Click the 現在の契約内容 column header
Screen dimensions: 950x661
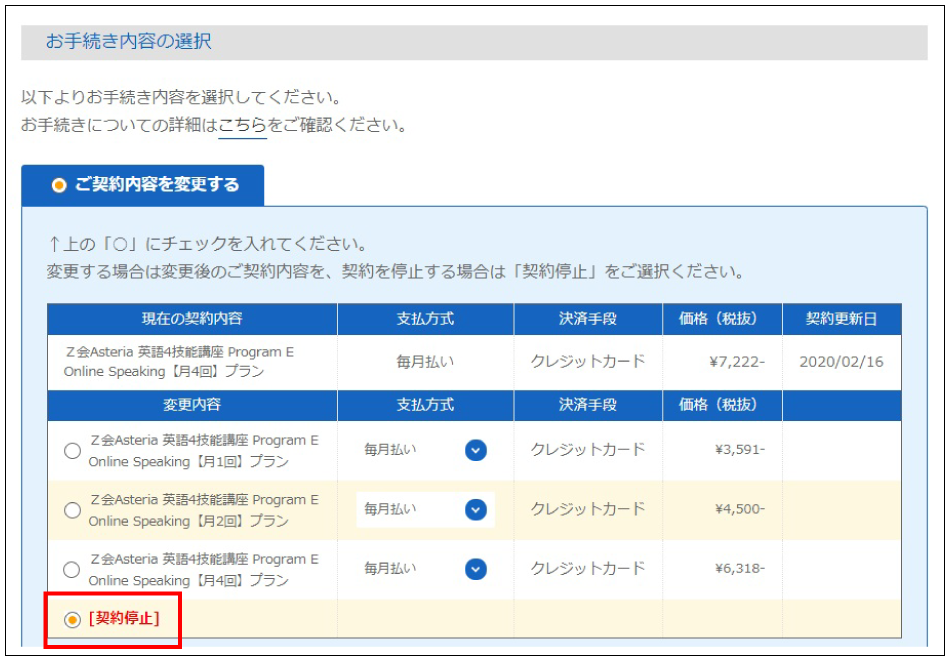192,319
